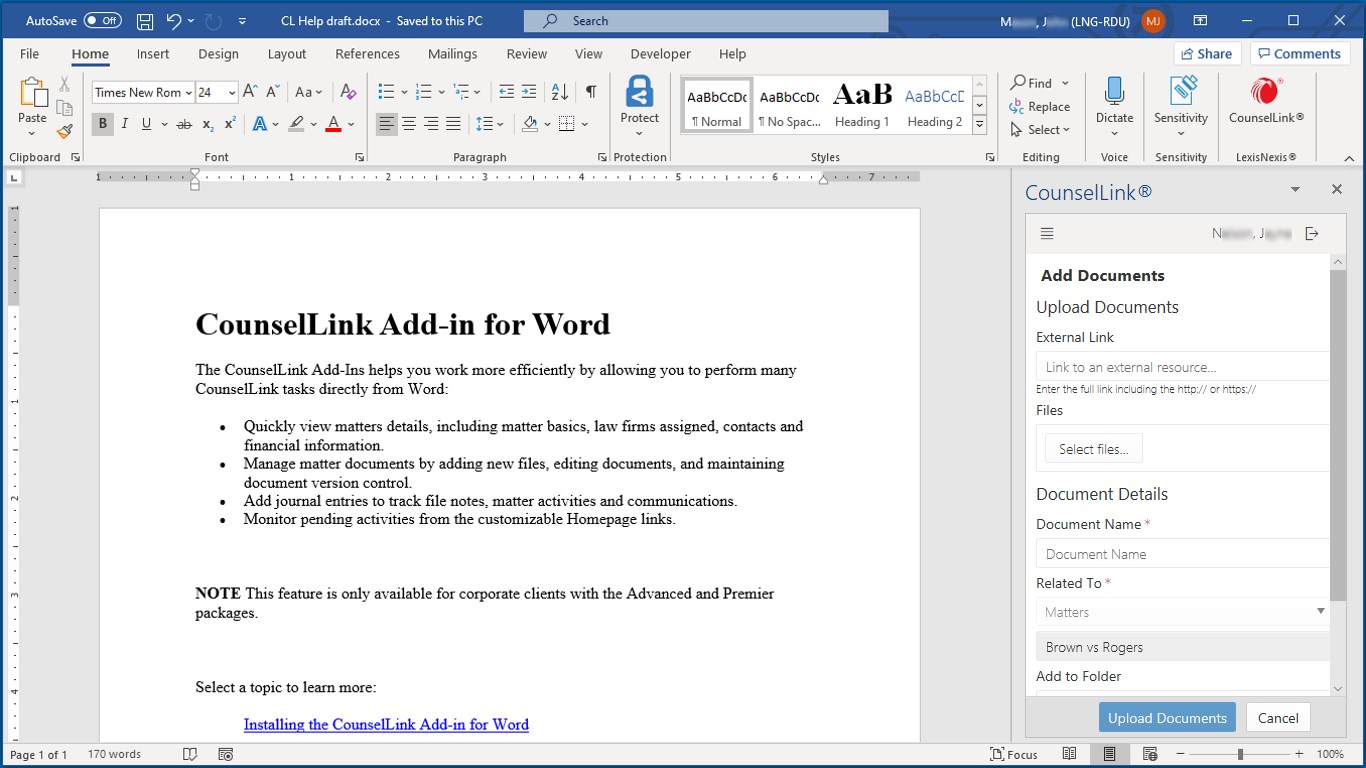Toggle right text alignment

coord(431,124)
